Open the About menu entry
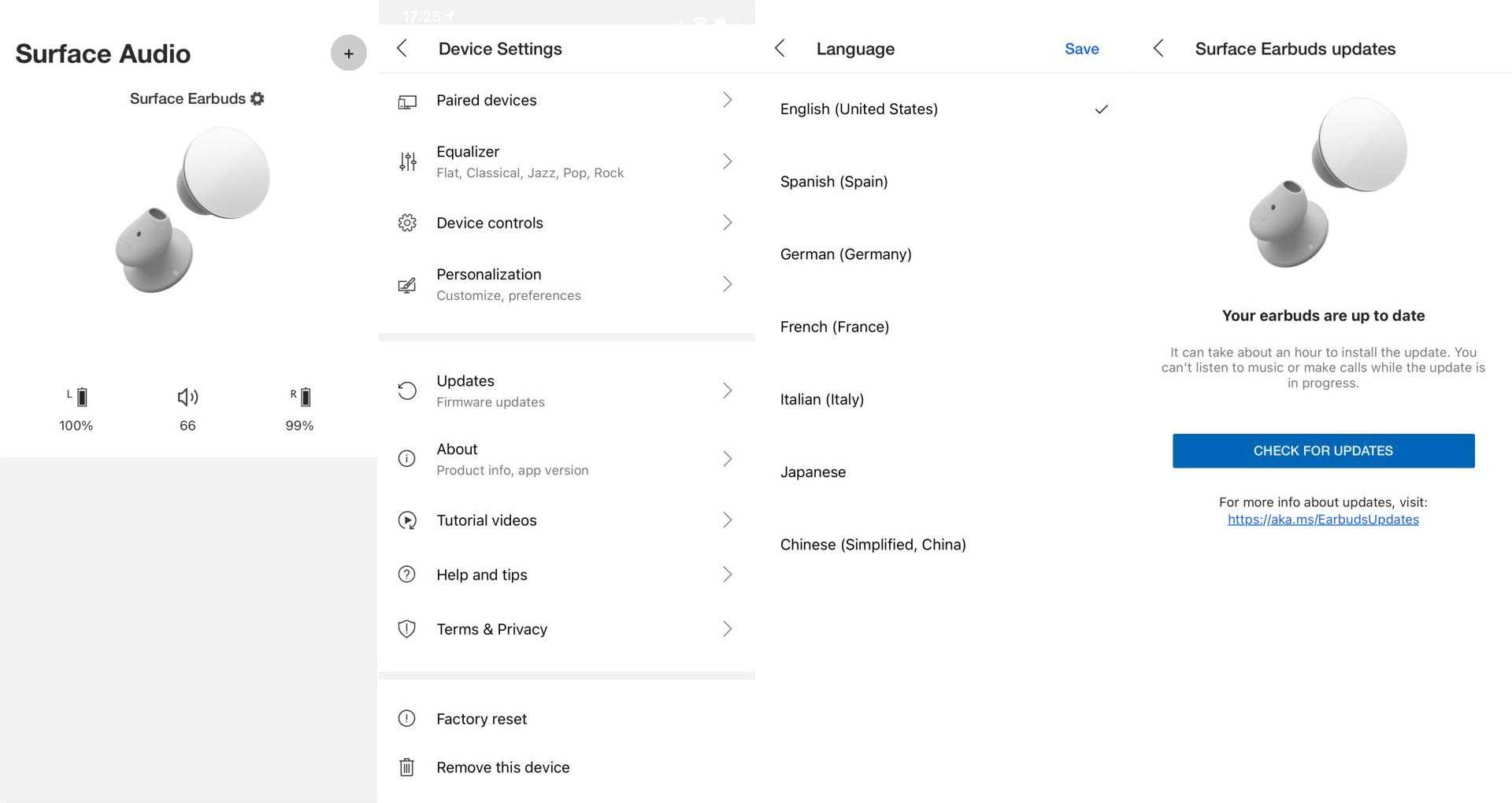The image size is (1512, 803). (x=457, y=459)
